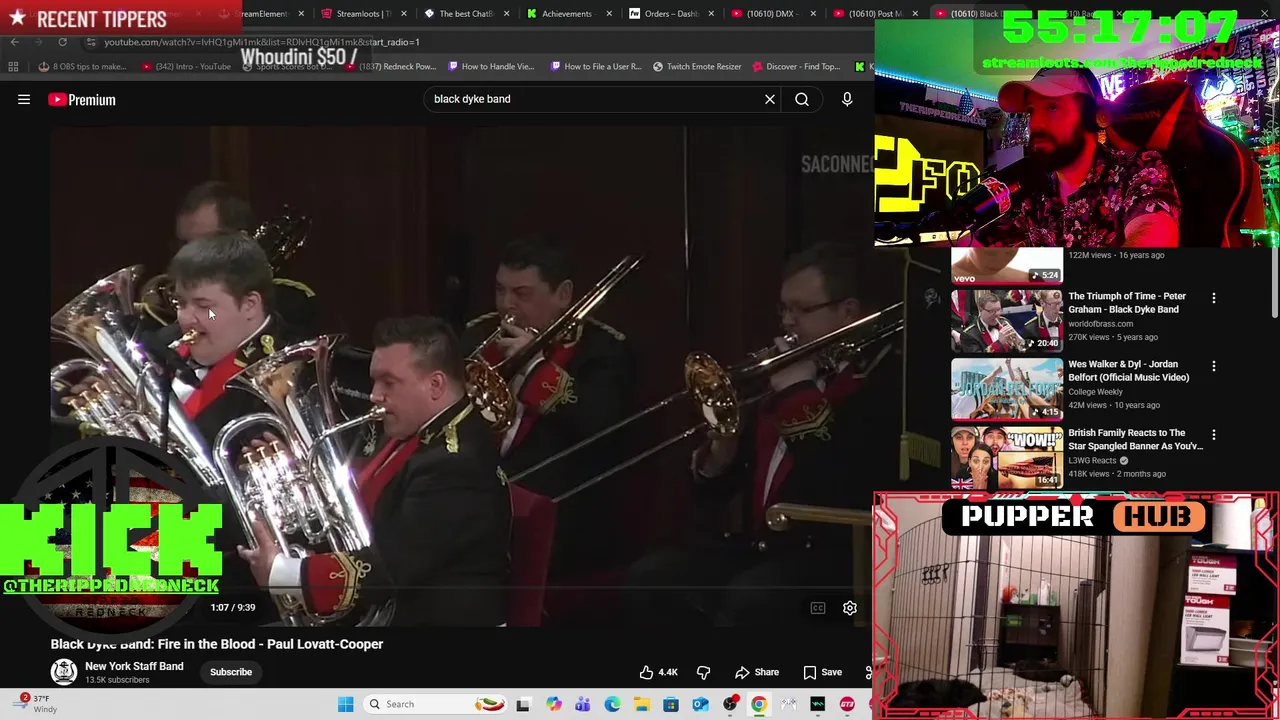1280x720 pixels.
Task: Open the YouTube hamburger guide menu
Action: pos(24,99)
